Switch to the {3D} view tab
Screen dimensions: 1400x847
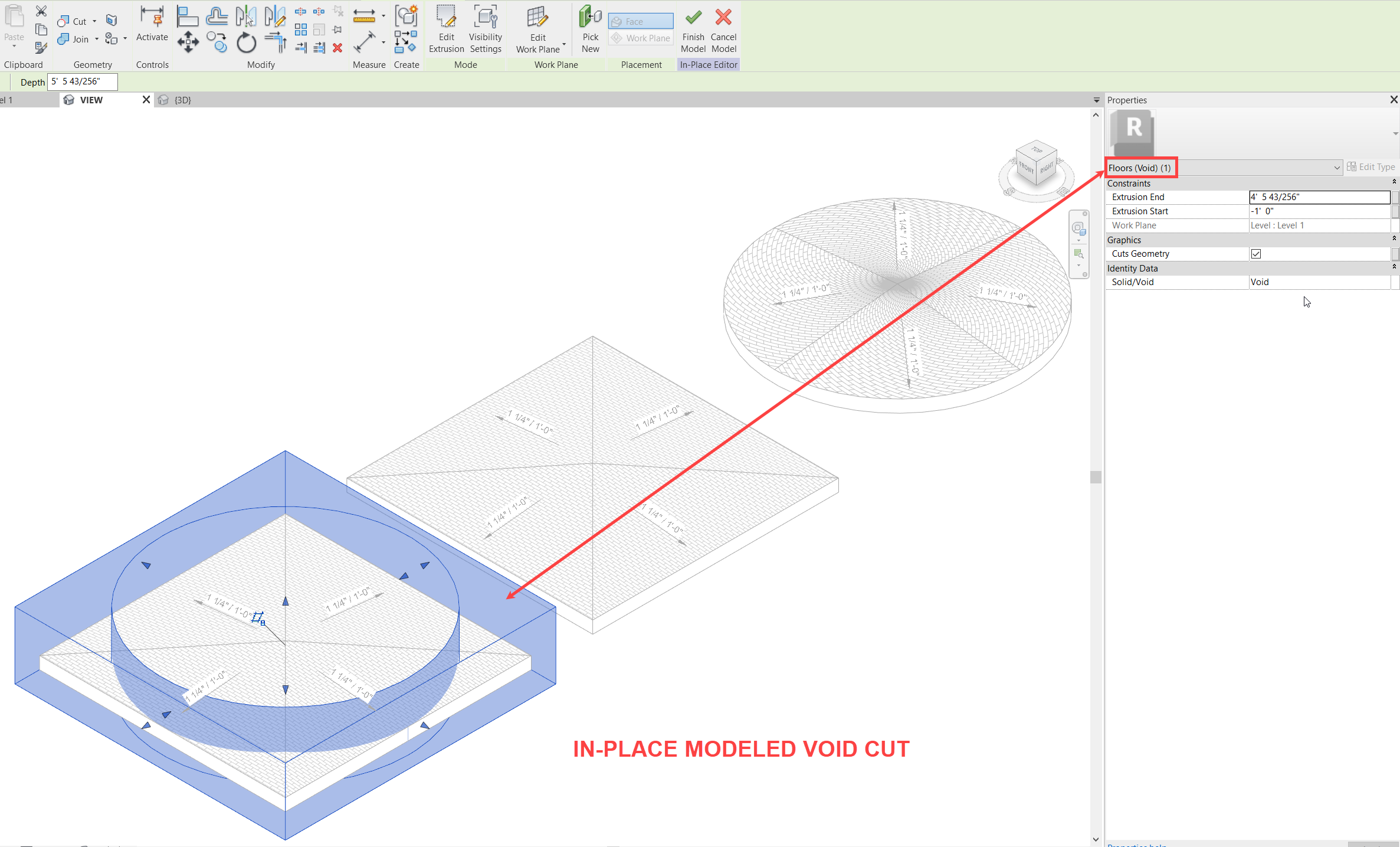tap(182, 100)
